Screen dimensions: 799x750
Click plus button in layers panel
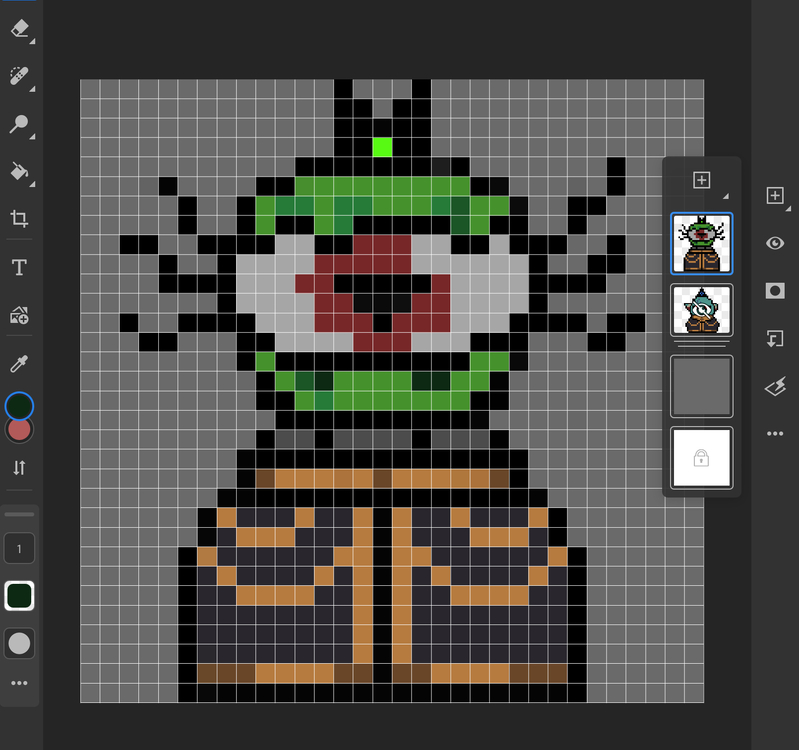coord(702,180)
